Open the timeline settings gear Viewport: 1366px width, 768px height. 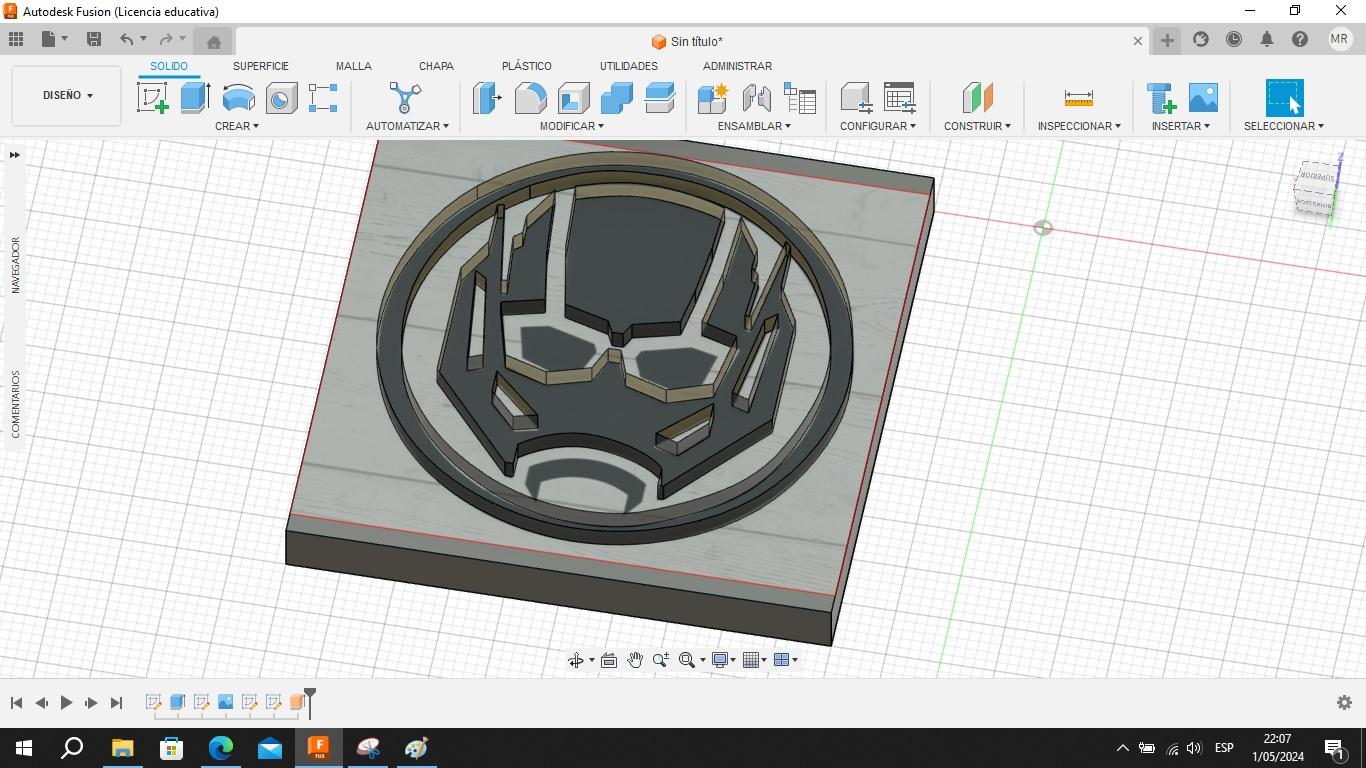[1344, 703]
